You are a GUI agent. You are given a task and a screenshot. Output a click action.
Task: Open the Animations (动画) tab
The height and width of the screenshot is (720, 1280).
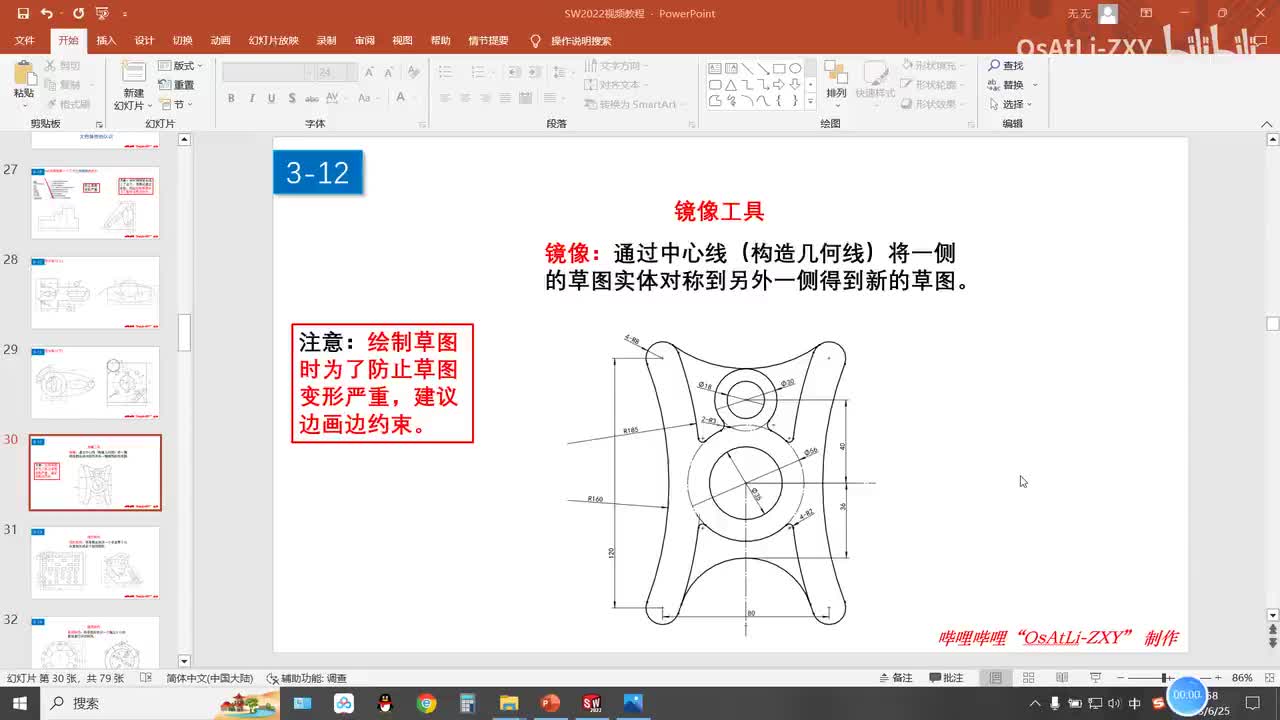point(220,41)
